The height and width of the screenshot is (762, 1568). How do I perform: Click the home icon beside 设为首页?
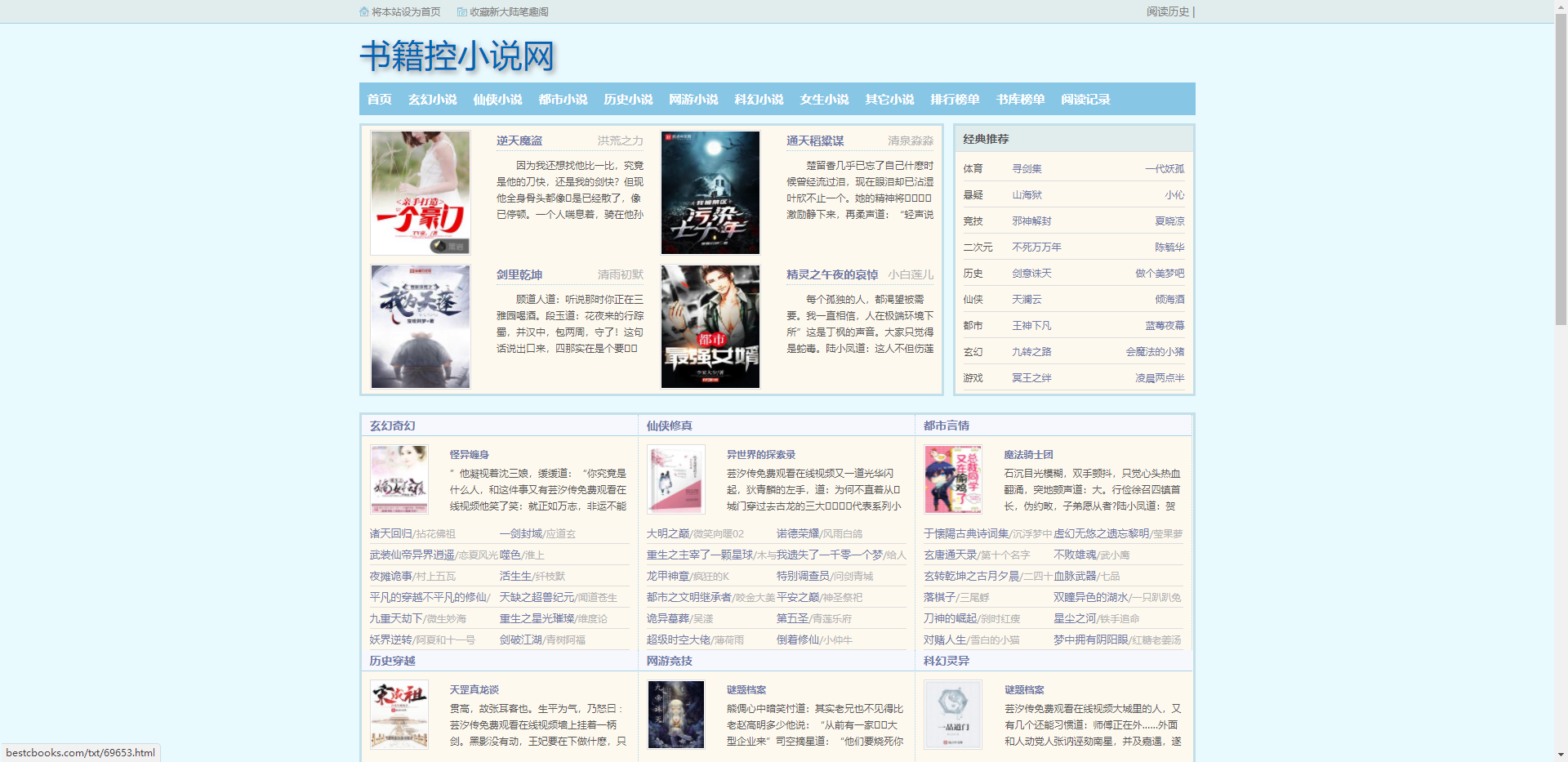(x=363, y=11)
